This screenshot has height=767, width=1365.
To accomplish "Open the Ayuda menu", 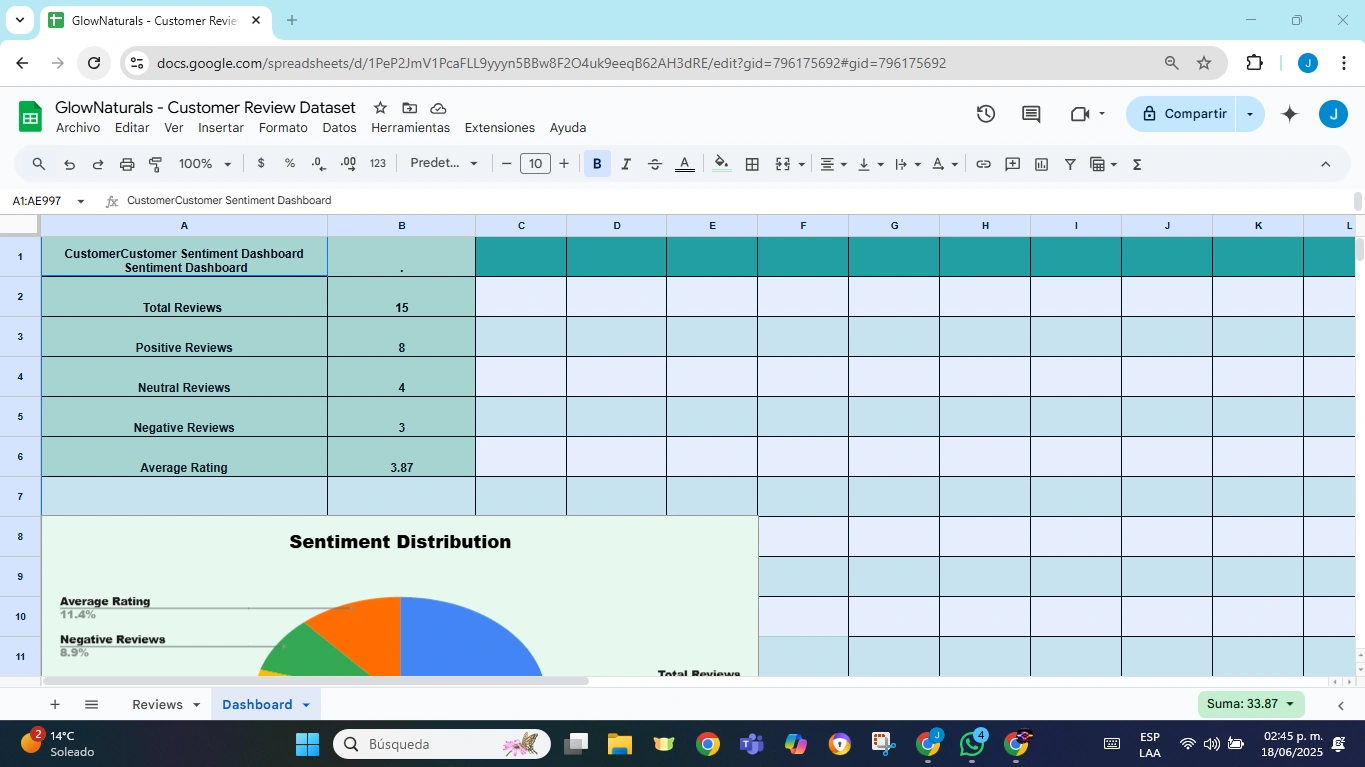I will 568,128.
